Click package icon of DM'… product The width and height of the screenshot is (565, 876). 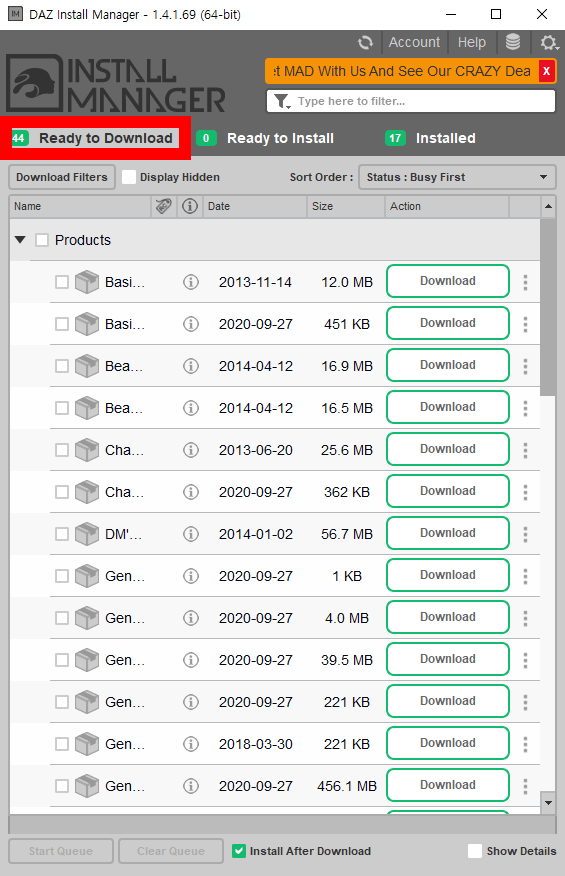coord(87,534)
